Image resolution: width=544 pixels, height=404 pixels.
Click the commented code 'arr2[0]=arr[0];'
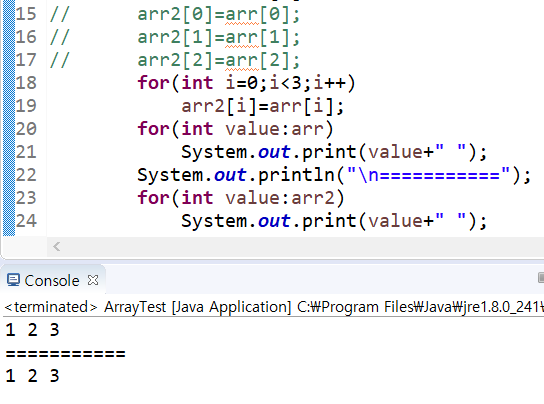point(219,15)
